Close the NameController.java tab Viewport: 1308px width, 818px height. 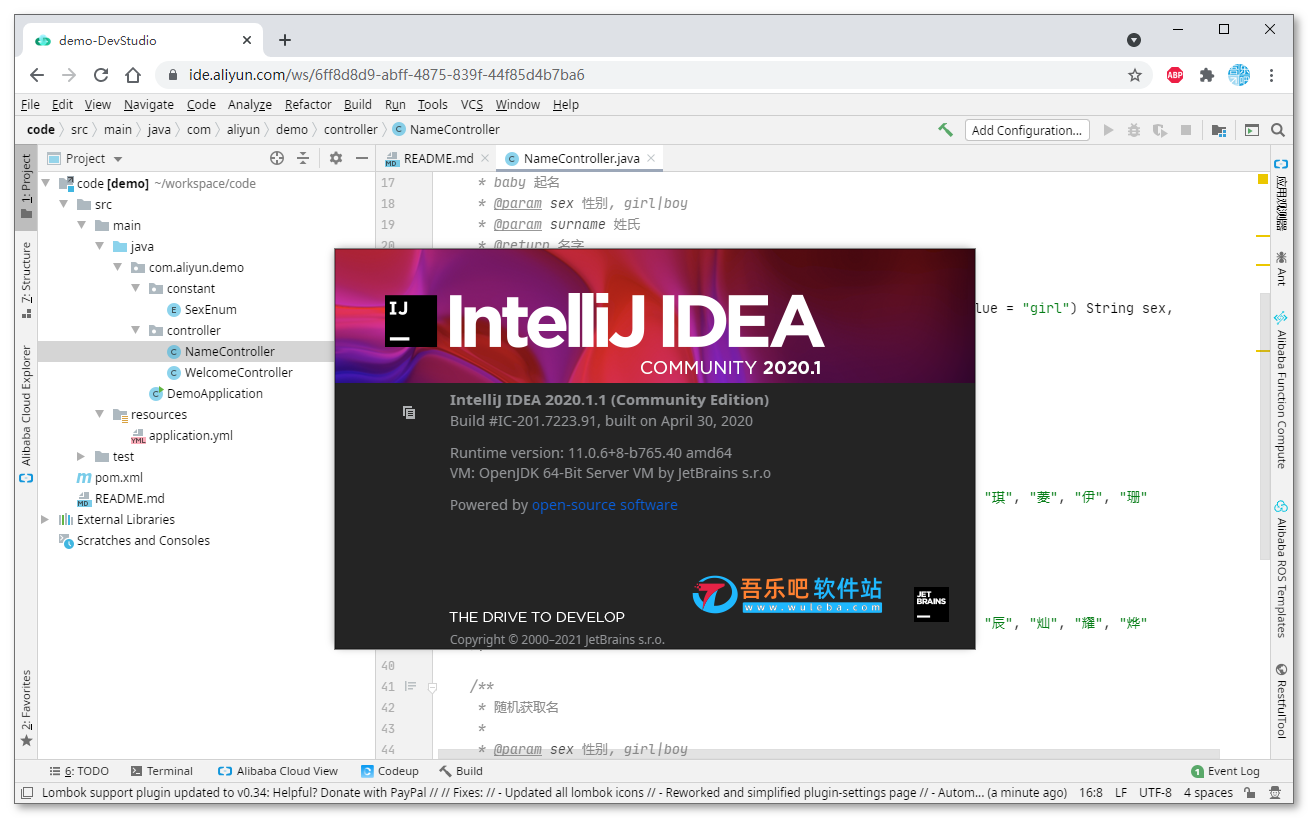click(651, 158)
